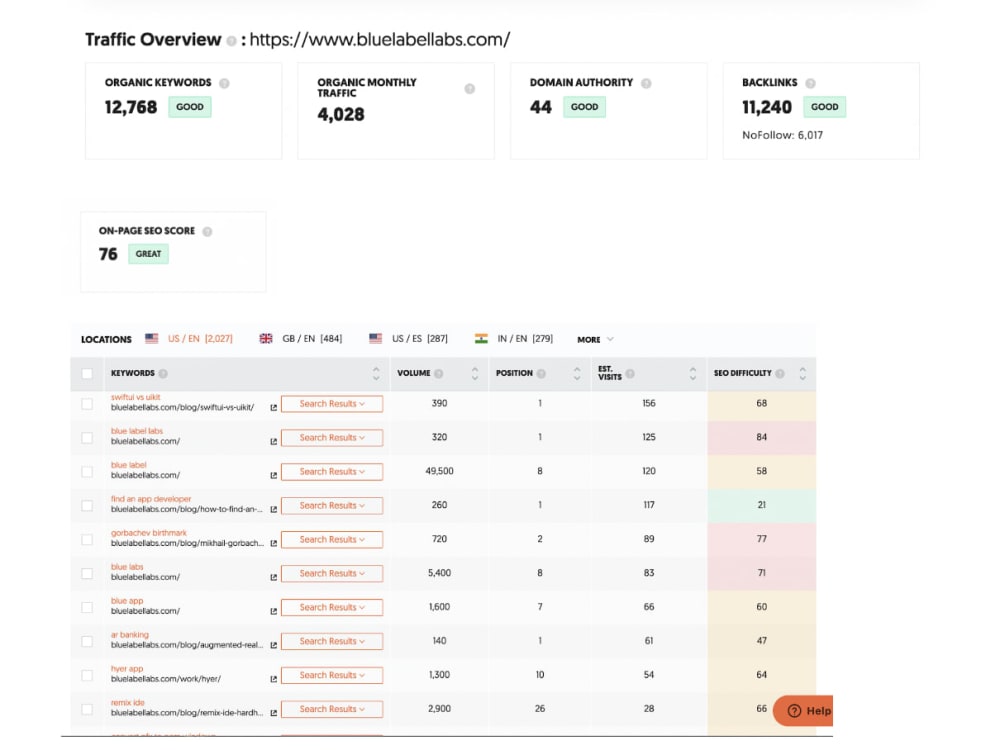Click the UK flag for GB / EN location
The image size is (1000, 750).
266,339
